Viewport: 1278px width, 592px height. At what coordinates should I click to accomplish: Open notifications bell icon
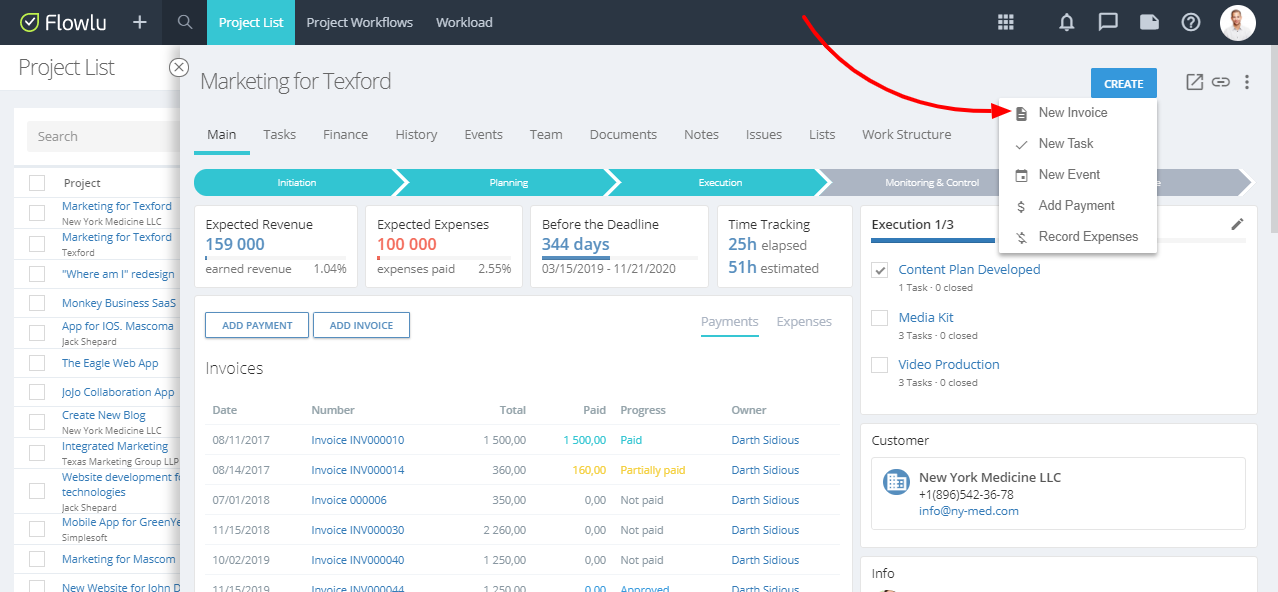(1067, 22)
